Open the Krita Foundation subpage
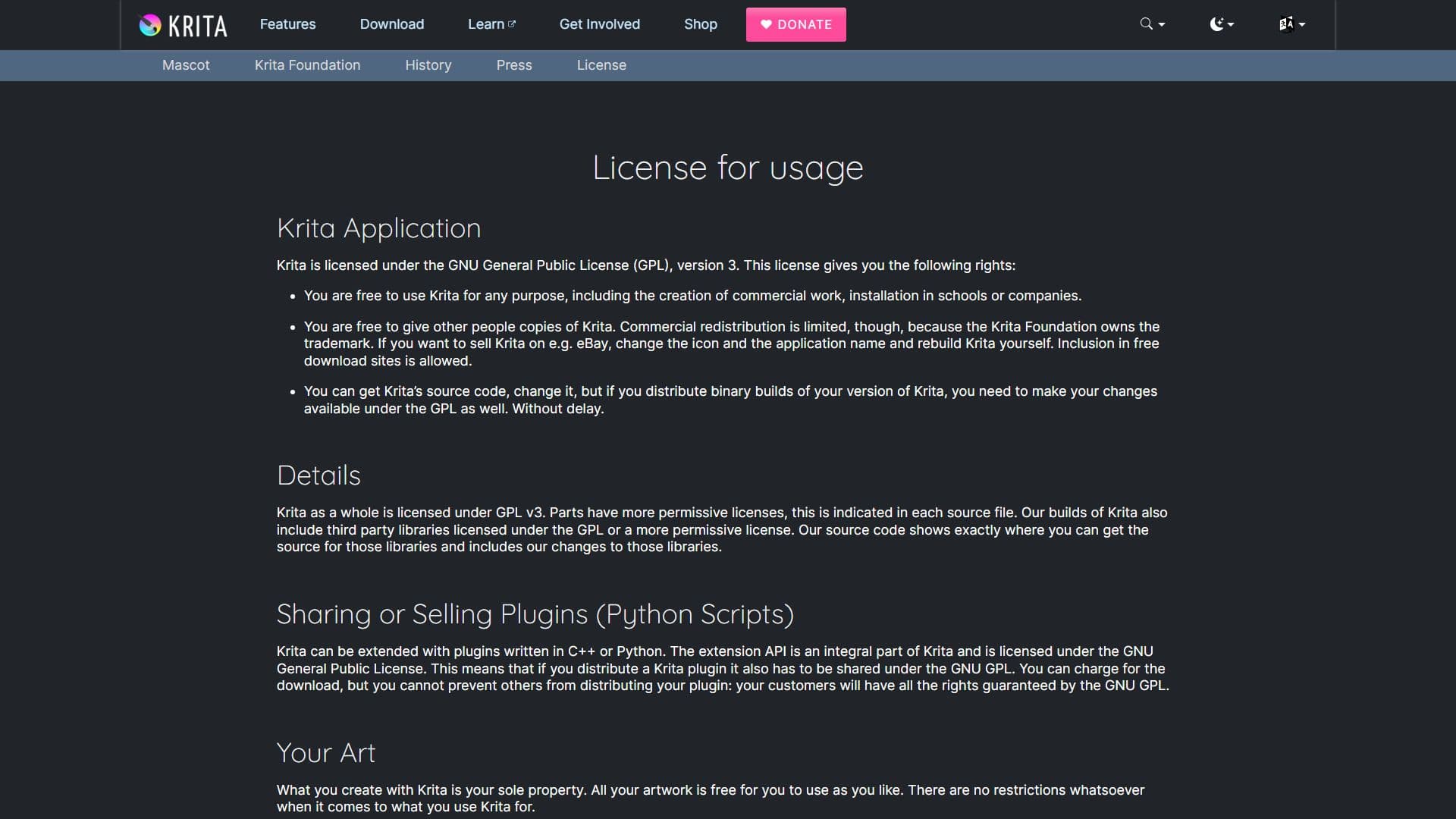 click(x=307, y=65)
